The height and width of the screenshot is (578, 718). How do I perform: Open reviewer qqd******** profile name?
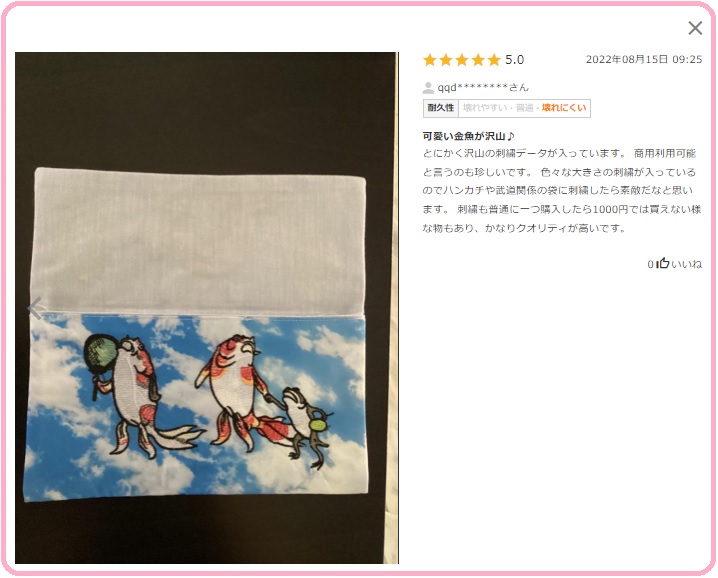point(483,87)
